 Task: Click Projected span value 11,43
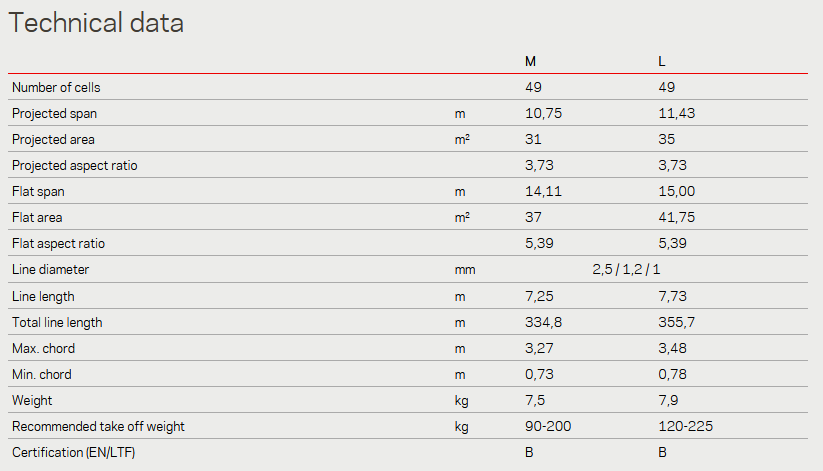[x=677, y=113]
